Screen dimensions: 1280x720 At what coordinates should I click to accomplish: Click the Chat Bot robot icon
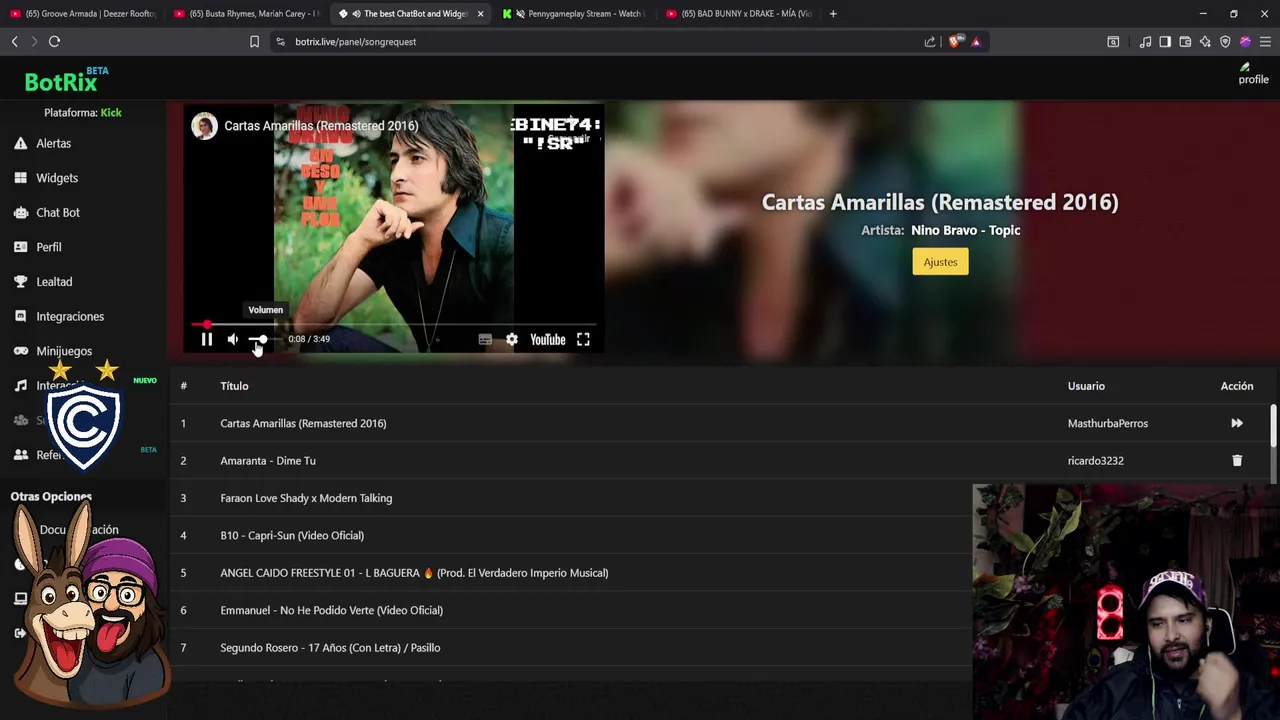(20, 212)
